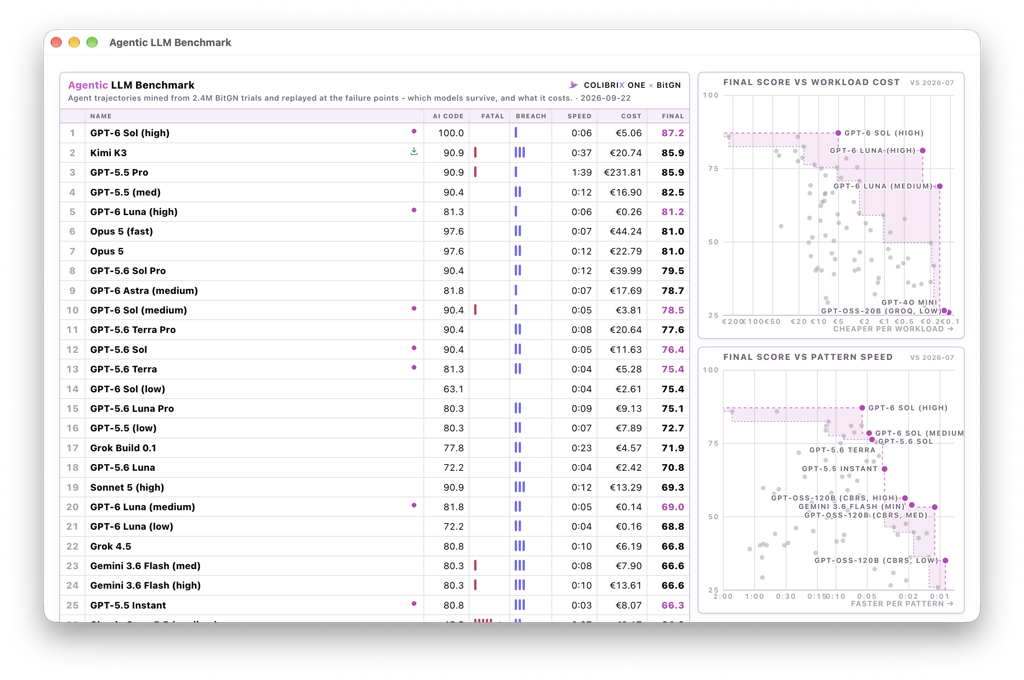Select the GPT-5.6 Terra Pro model name
Viewport: 1024px width, 680px height.
click(x=133, y=330)
